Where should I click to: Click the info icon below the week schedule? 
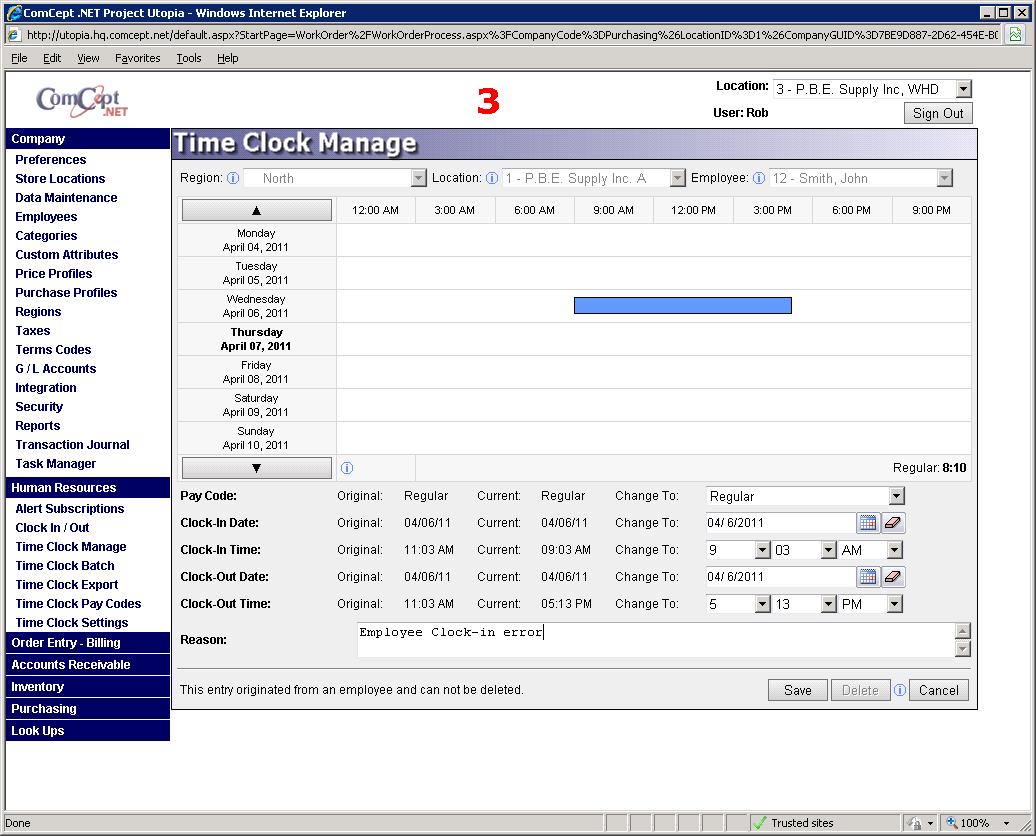(x=347, y=468)
